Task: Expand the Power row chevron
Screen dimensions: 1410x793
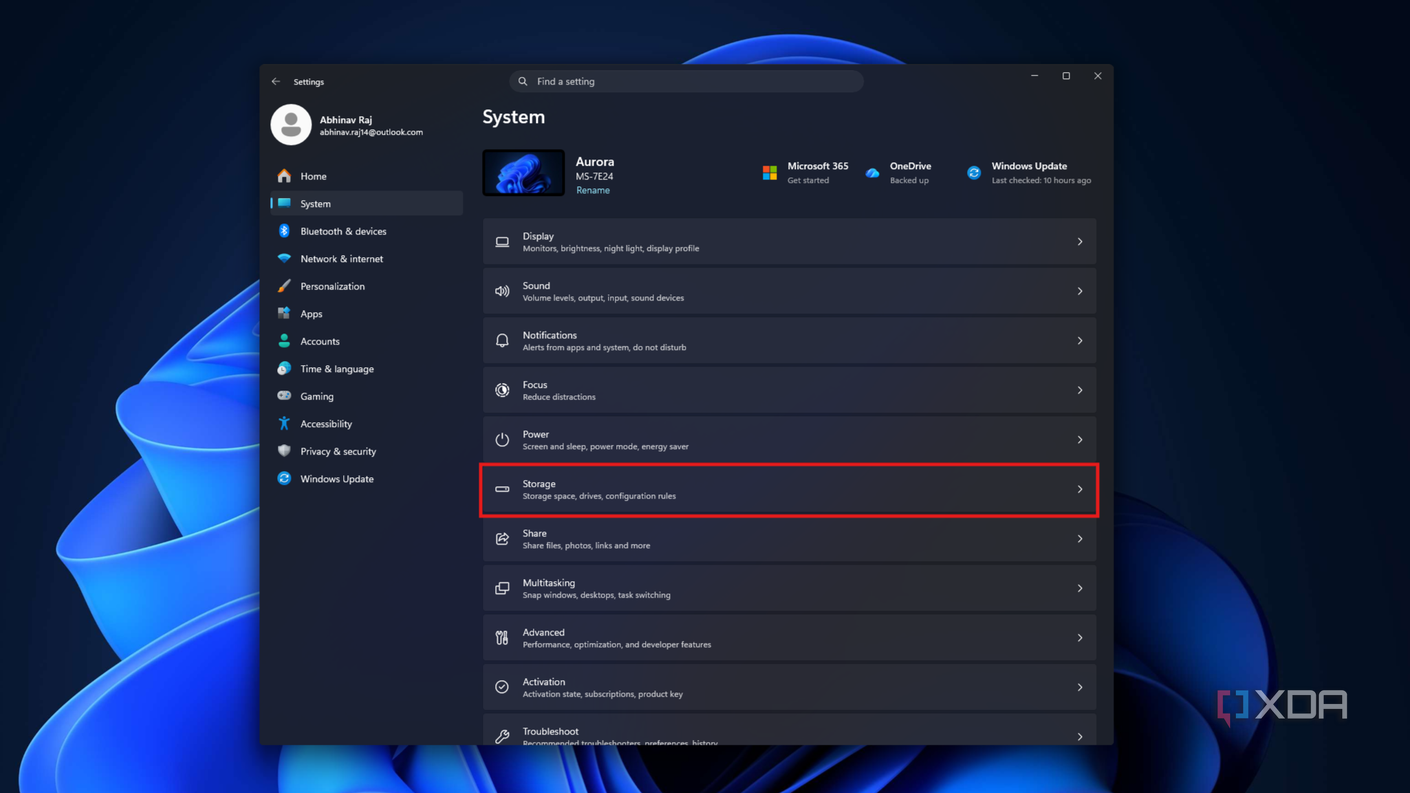Action: 1080,440
